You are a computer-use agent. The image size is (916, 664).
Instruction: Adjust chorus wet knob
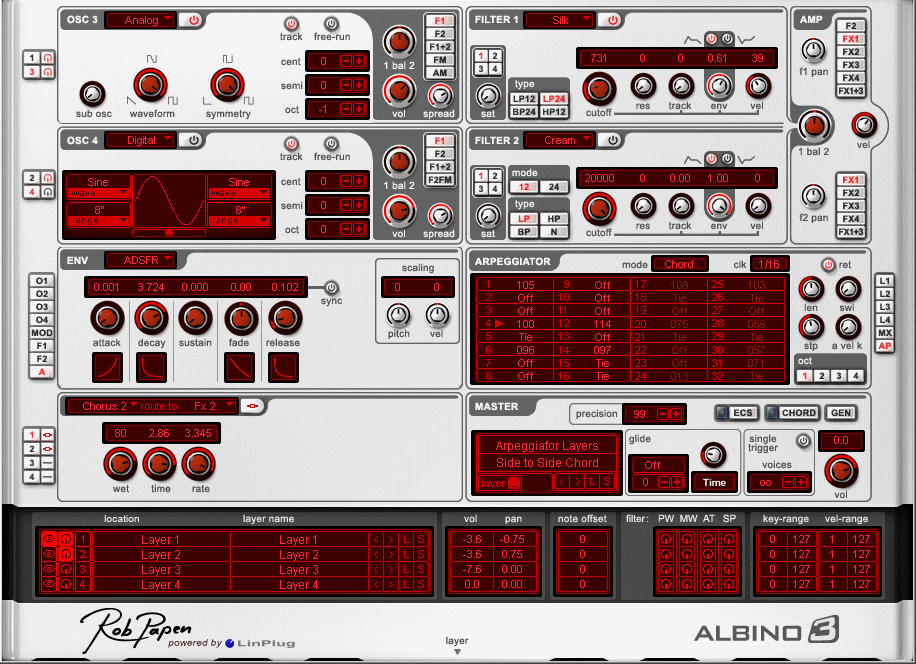point(120,464)
